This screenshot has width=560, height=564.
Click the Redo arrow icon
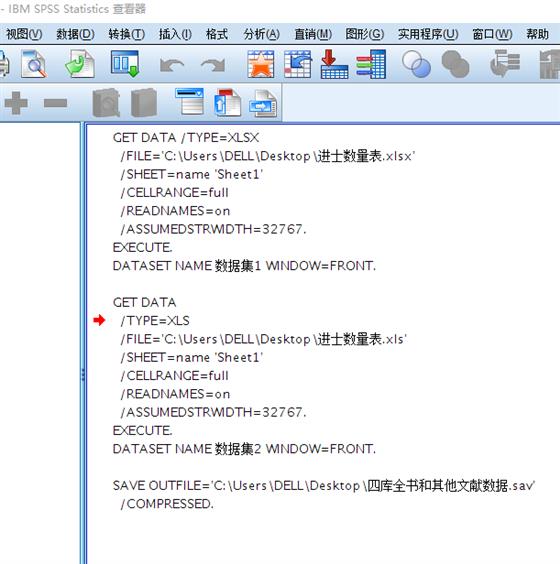tap(213, 65)
